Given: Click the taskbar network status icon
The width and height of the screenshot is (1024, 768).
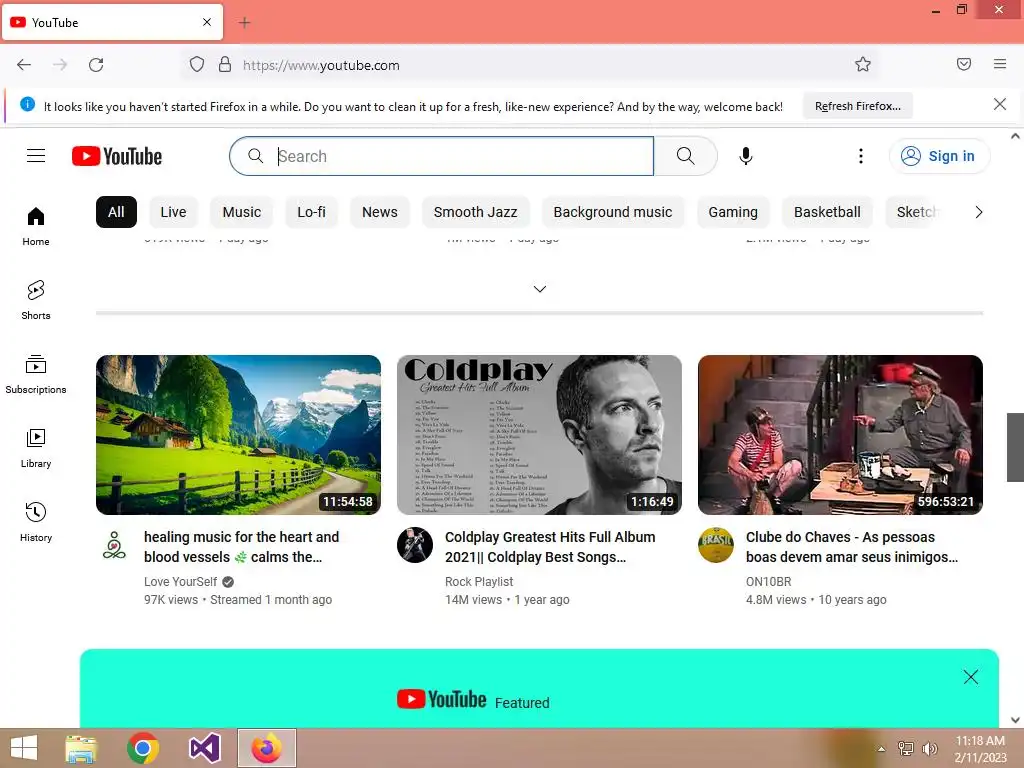Looking at the screenshot, I should click(905, 749).
